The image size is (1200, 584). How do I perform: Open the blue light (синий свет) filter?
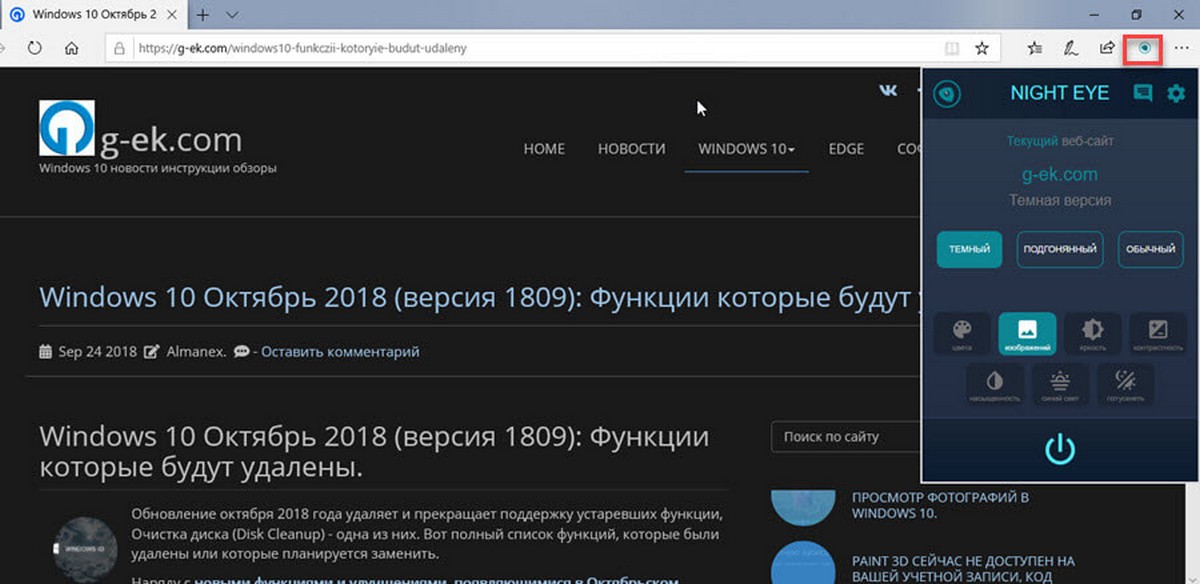[1060, 384]
